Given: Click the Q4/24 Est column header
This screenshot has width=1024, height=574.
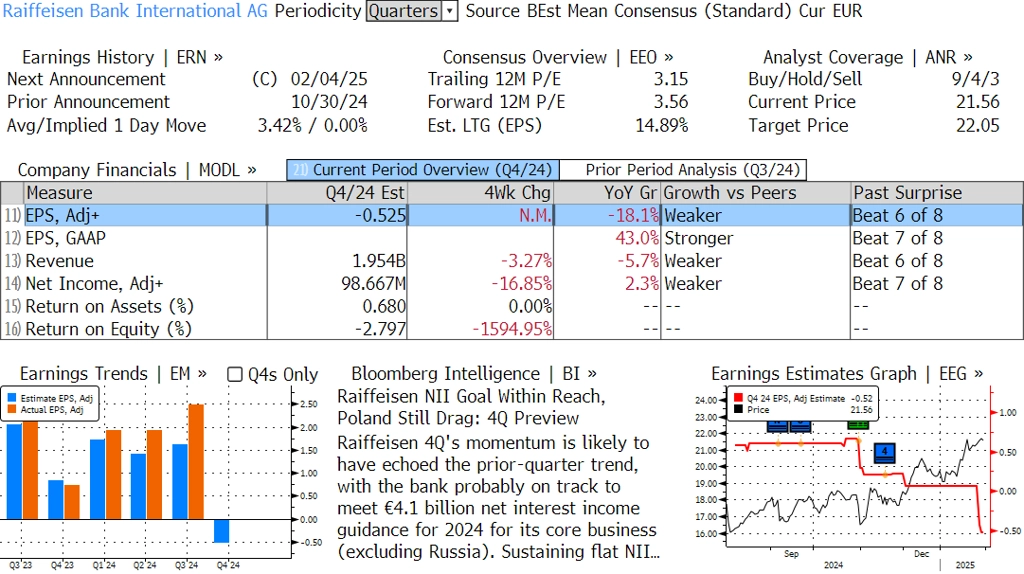Looking at the screenshot, I should (337, 193).
